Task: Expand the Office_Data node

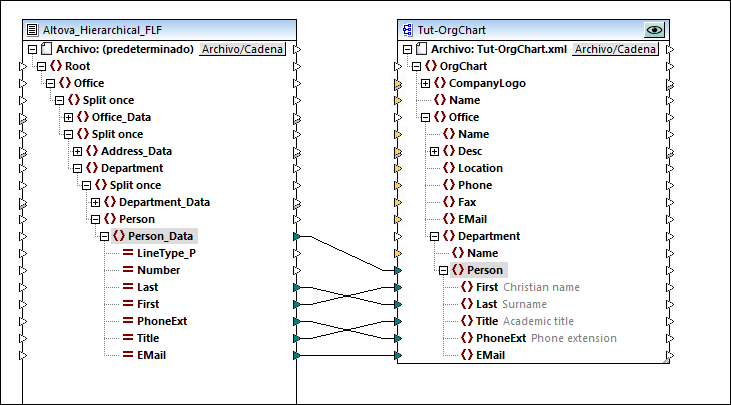Action: (68, 117)
